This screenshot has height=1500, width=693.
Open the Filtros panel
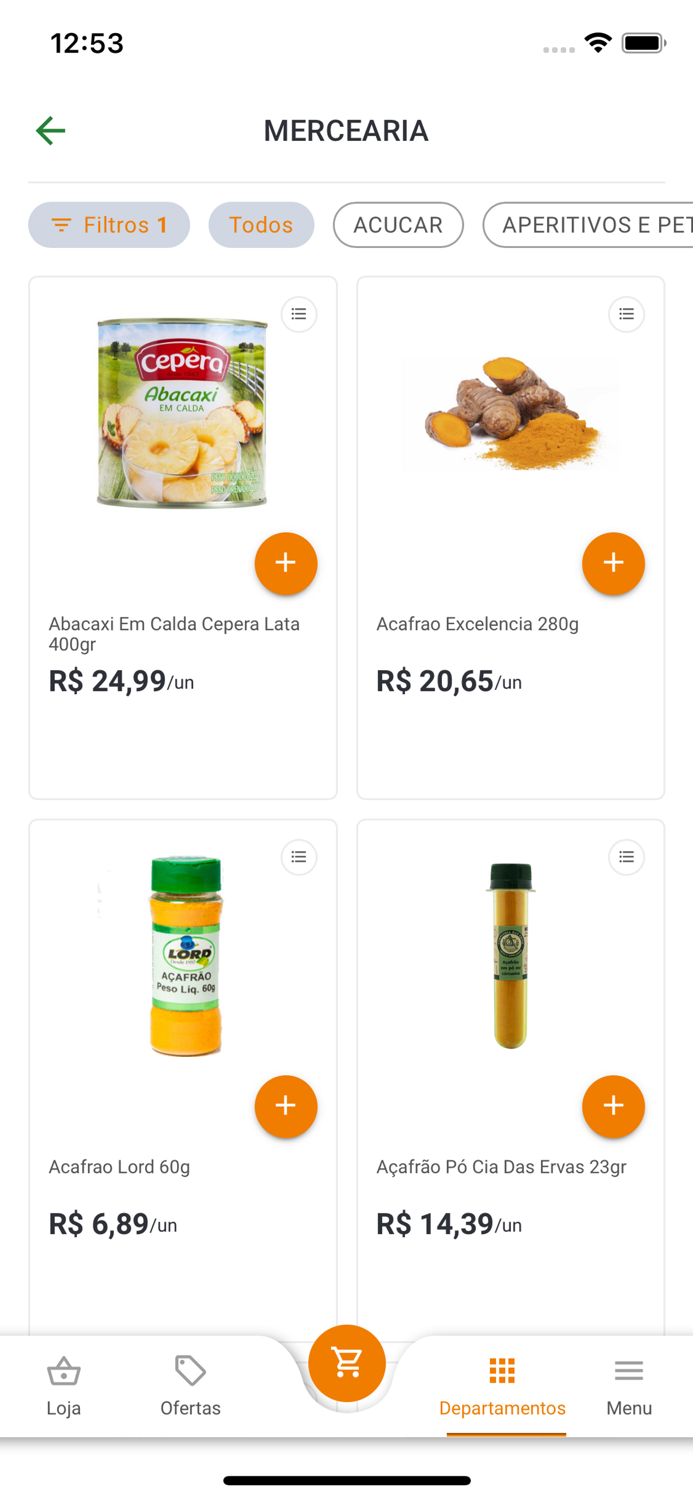coord(108,225)
